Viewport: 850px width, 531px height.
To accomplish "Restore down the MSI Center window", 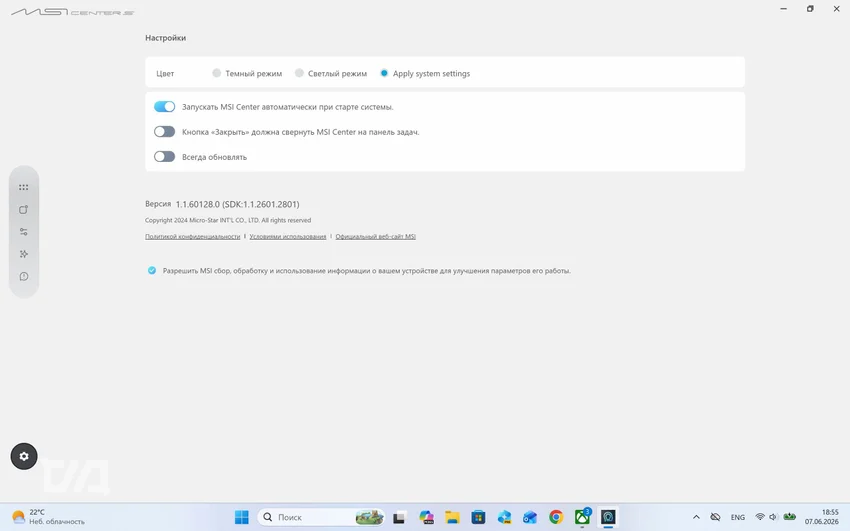I will (810, 9).
